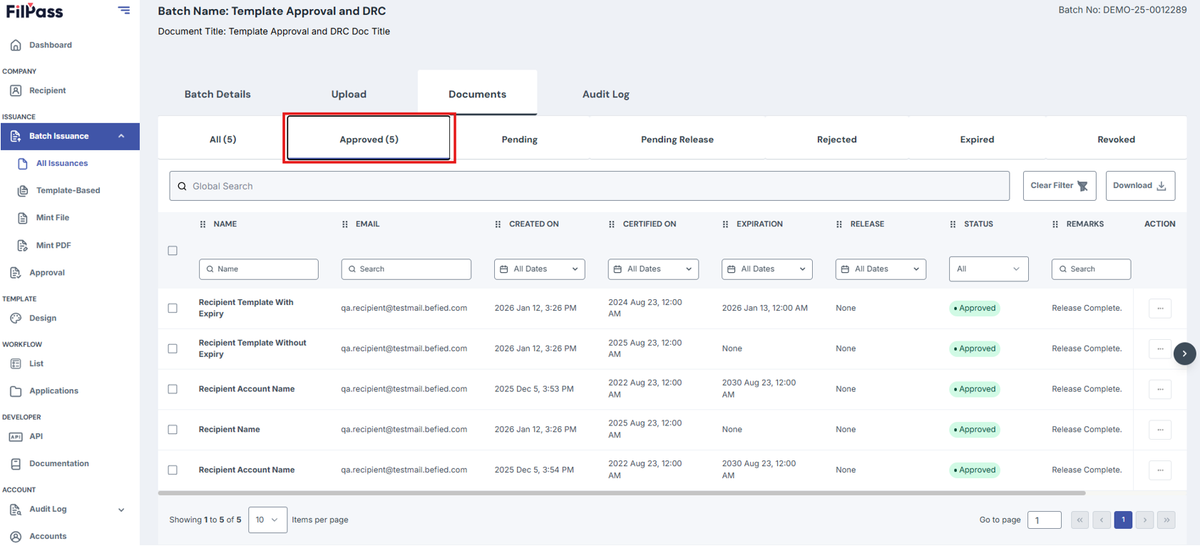This screenshot has height=550, width=1200.
Task: Grab the NAME column drag handle icon
Action: 203,224
